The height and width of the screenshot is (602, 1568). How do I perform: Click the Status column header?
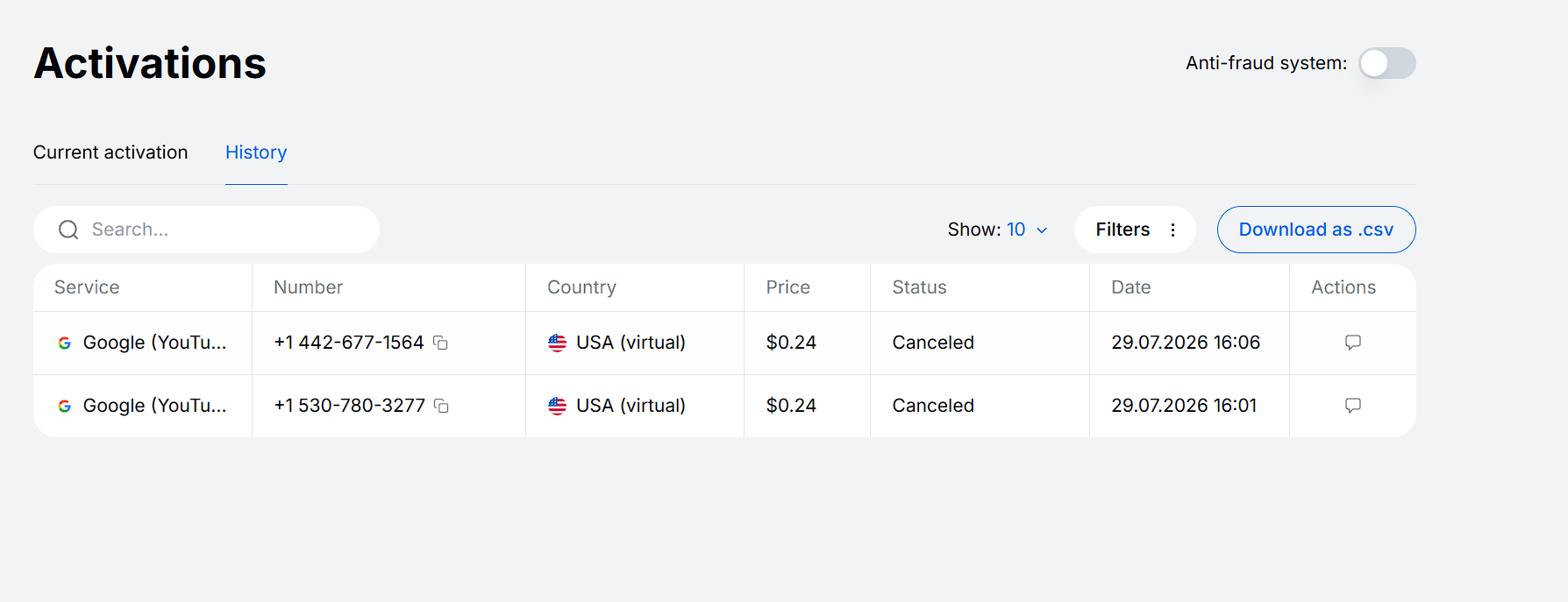pos(919,287)
